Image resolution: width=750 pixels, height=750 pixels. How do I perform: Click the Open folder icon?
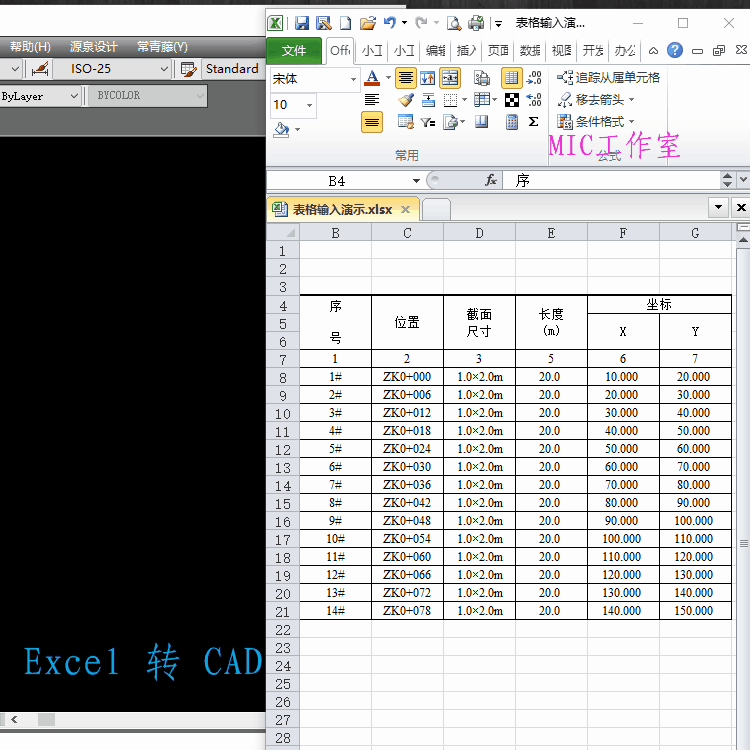click(367, 23)
